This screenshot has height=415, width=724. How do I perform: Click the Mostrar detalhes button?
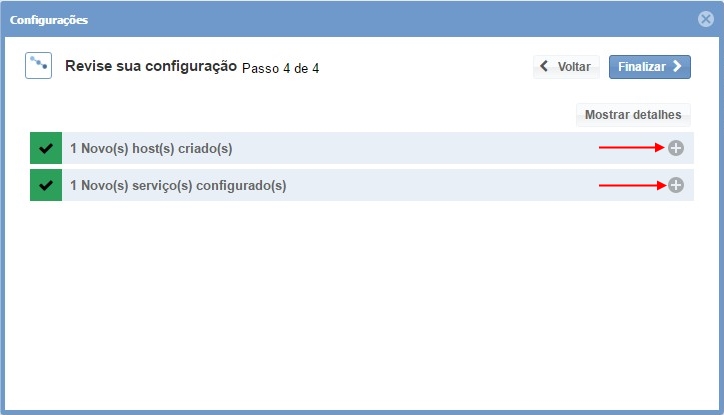click(632, 115)
